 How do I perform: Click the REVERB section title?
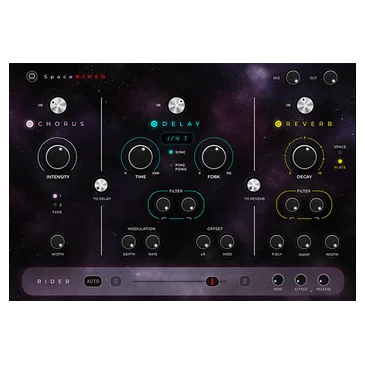point(309,124)
